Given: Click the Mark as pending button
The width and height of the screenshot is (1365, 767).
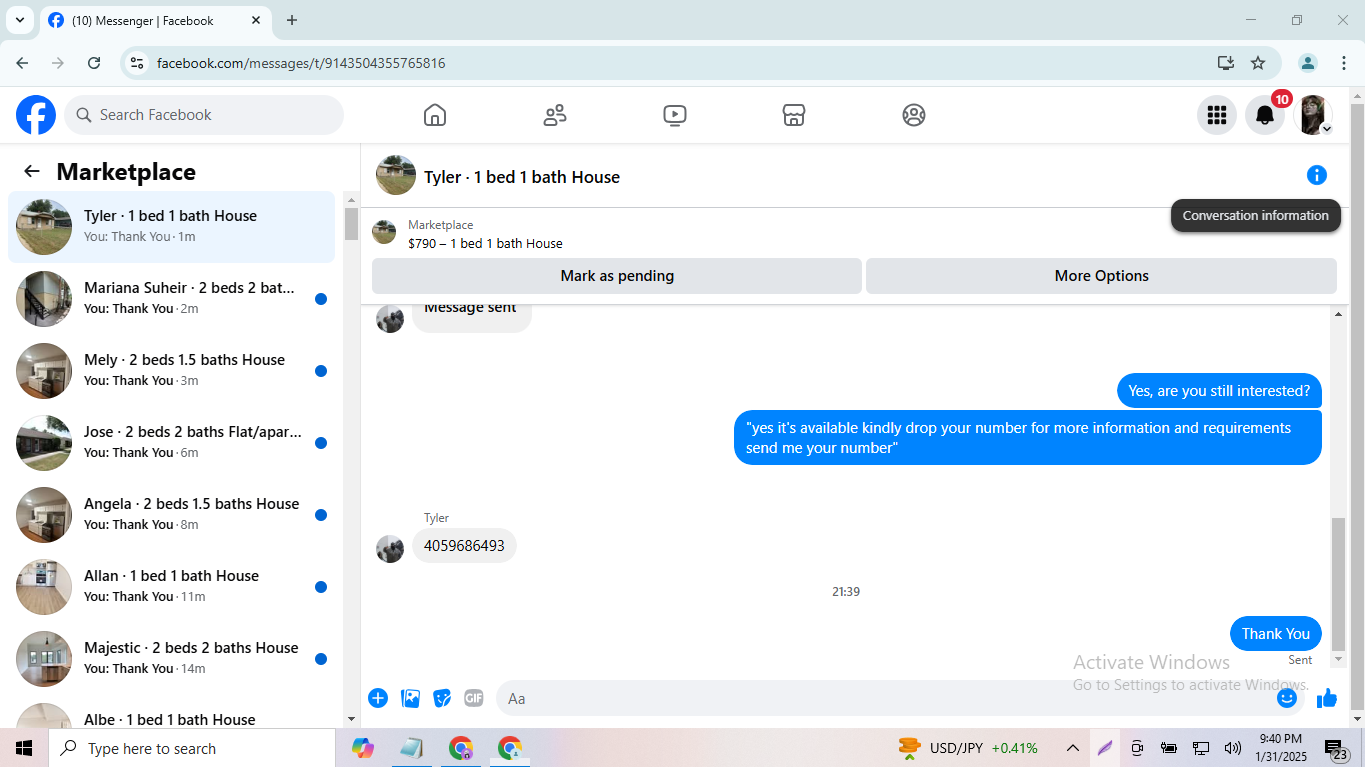Looking at the screenshot, I should tap(617, 276).
